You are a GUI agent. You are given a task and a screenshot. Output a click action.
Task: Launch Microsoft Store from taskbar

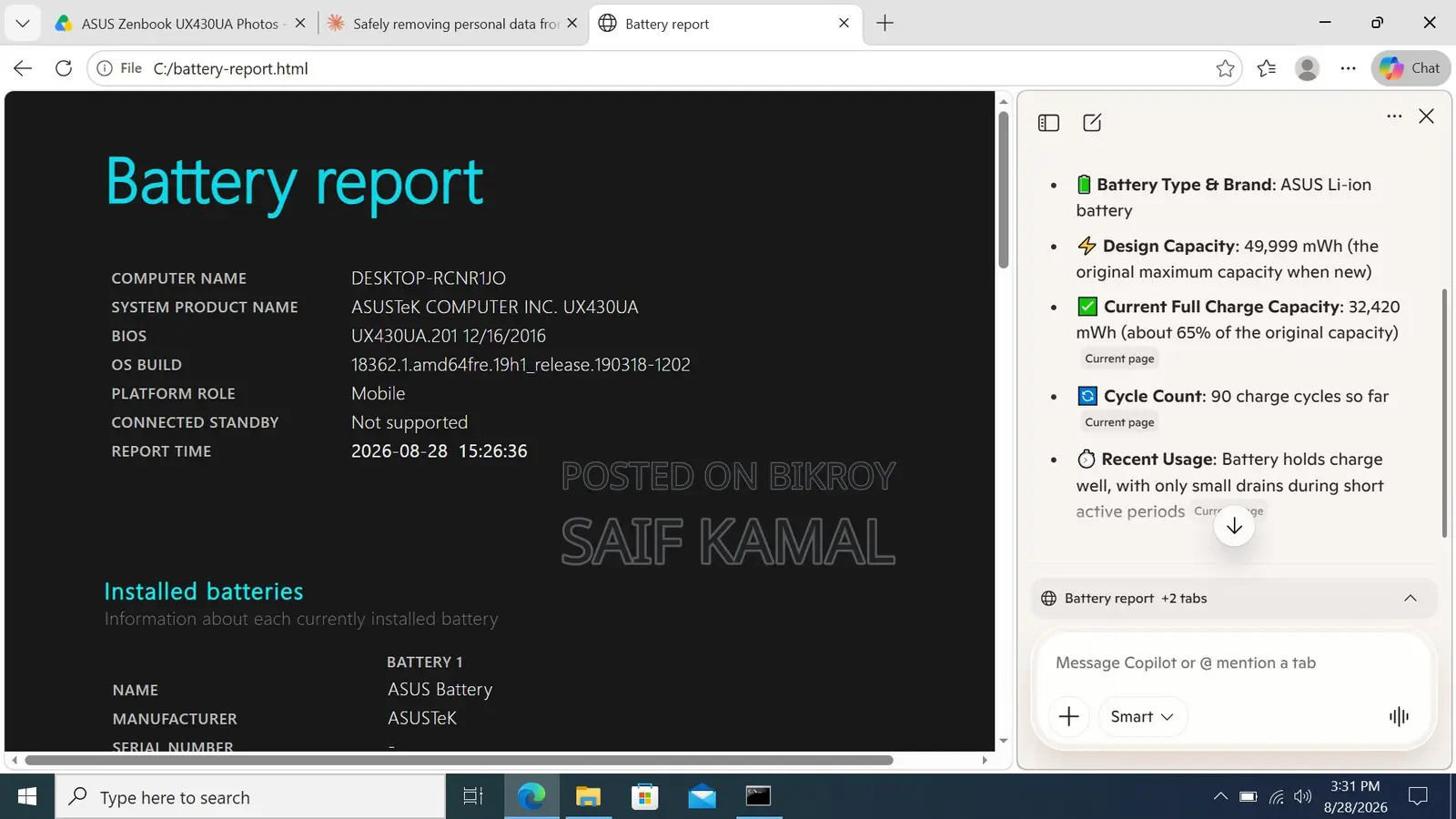tap(645, 797)
